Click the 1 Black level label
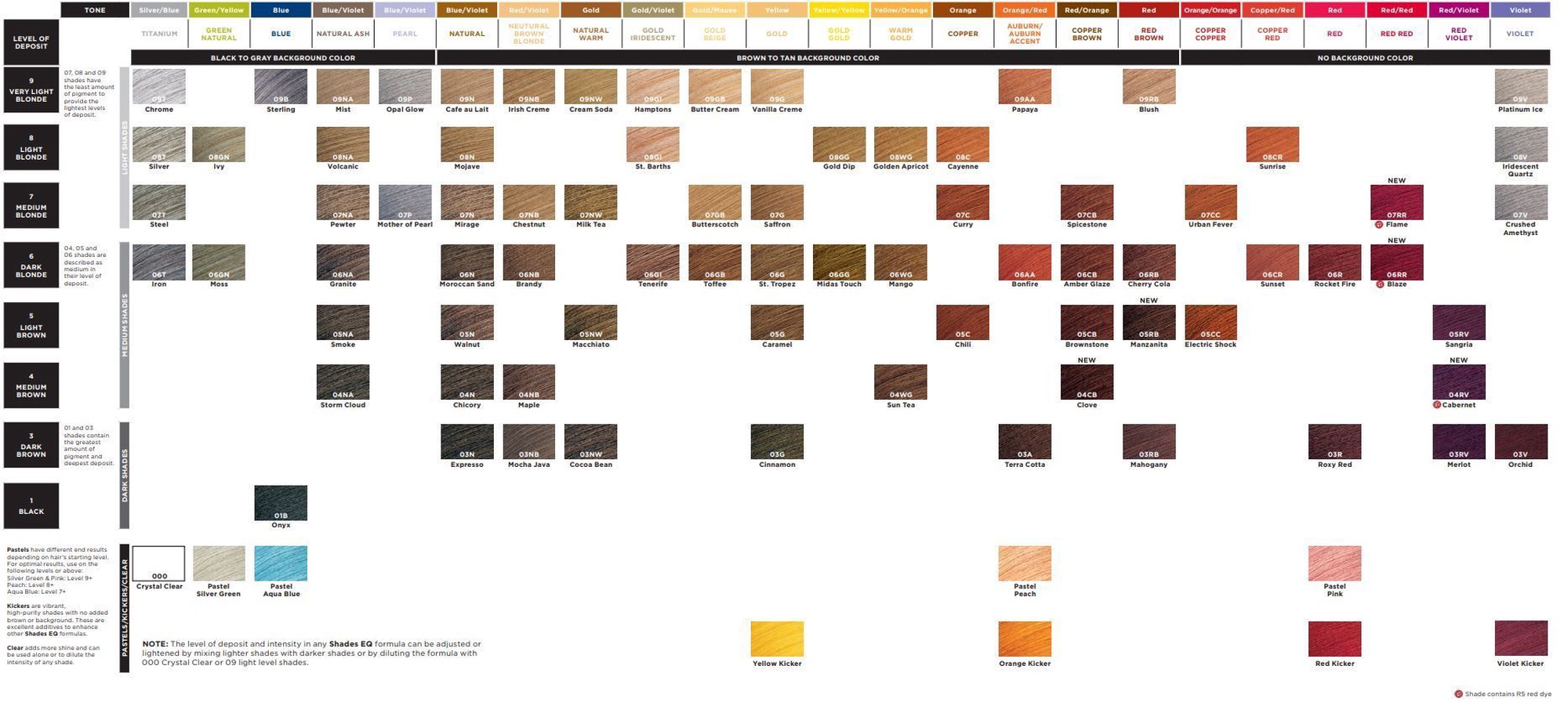 click(31, 506)
